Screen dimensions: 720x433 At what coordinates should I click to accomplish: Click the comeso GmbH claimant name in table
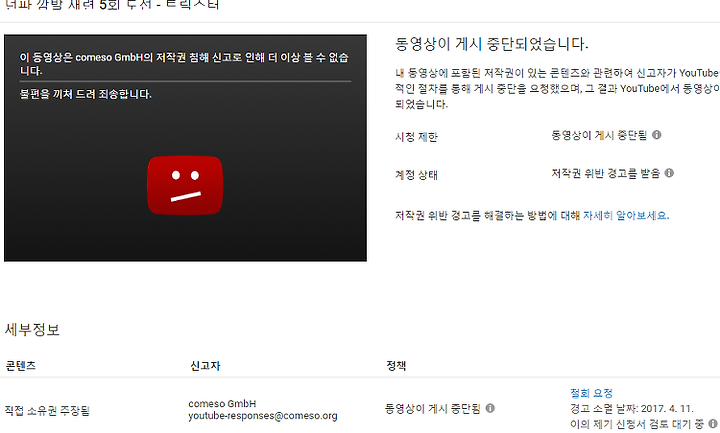click(222, 404)
